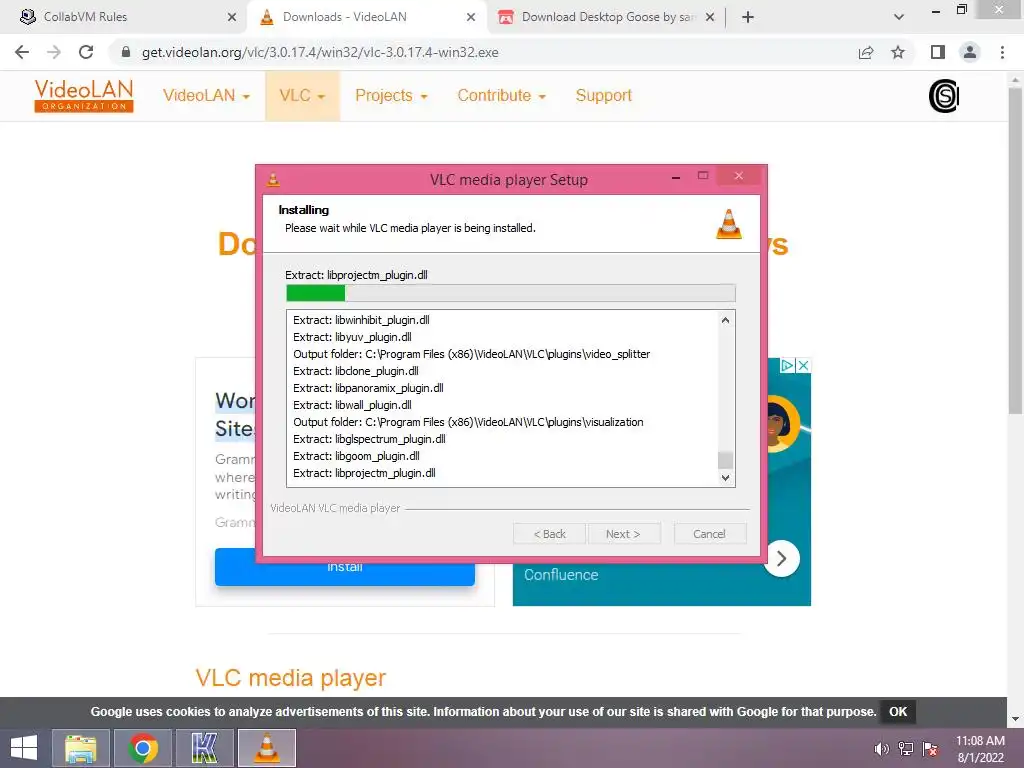Select the Downloads - VideoLAN tab
The image size is (1024, 768).
366,17
